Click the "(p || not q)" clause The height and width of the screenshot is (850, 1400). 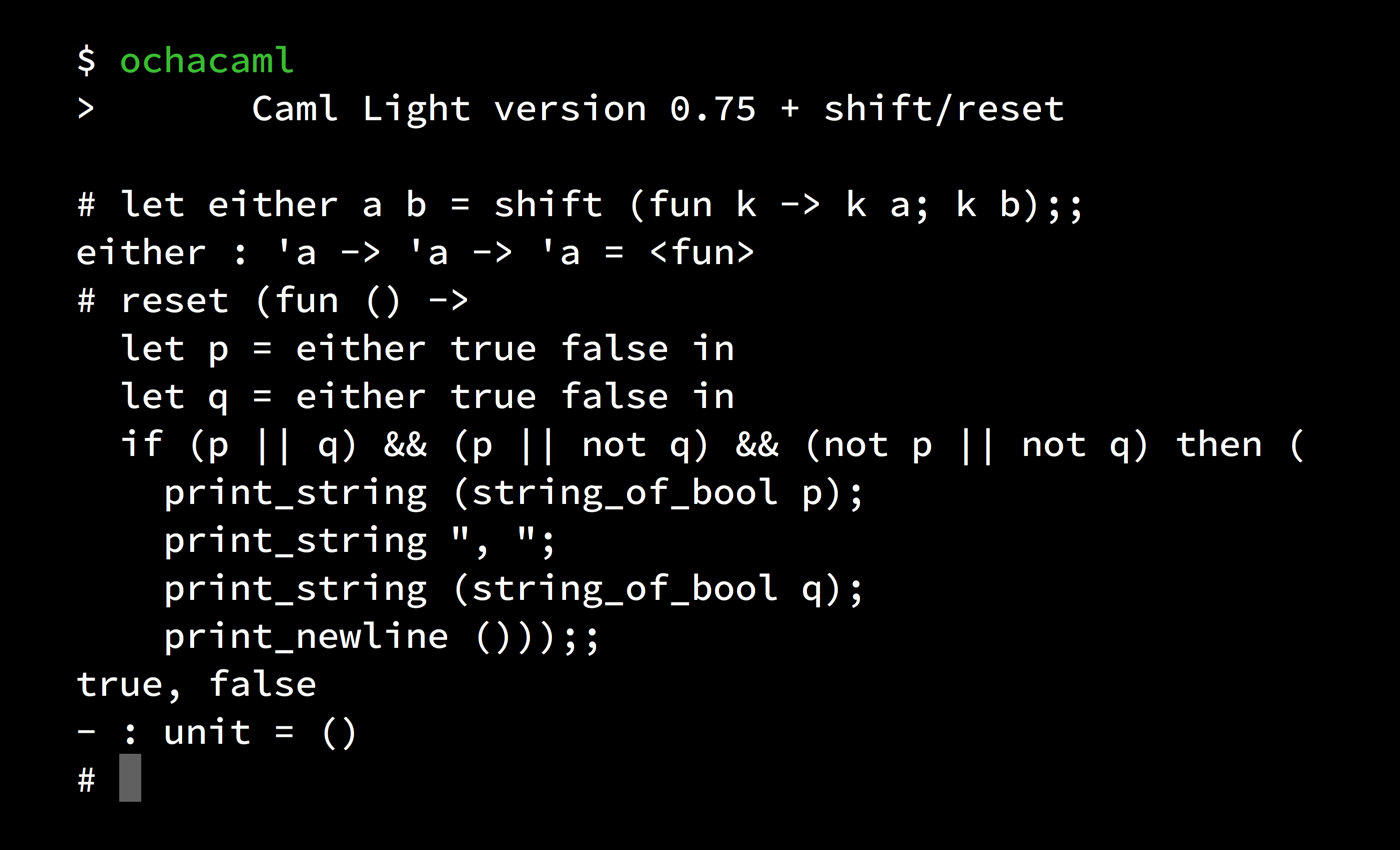click(581, 444)
